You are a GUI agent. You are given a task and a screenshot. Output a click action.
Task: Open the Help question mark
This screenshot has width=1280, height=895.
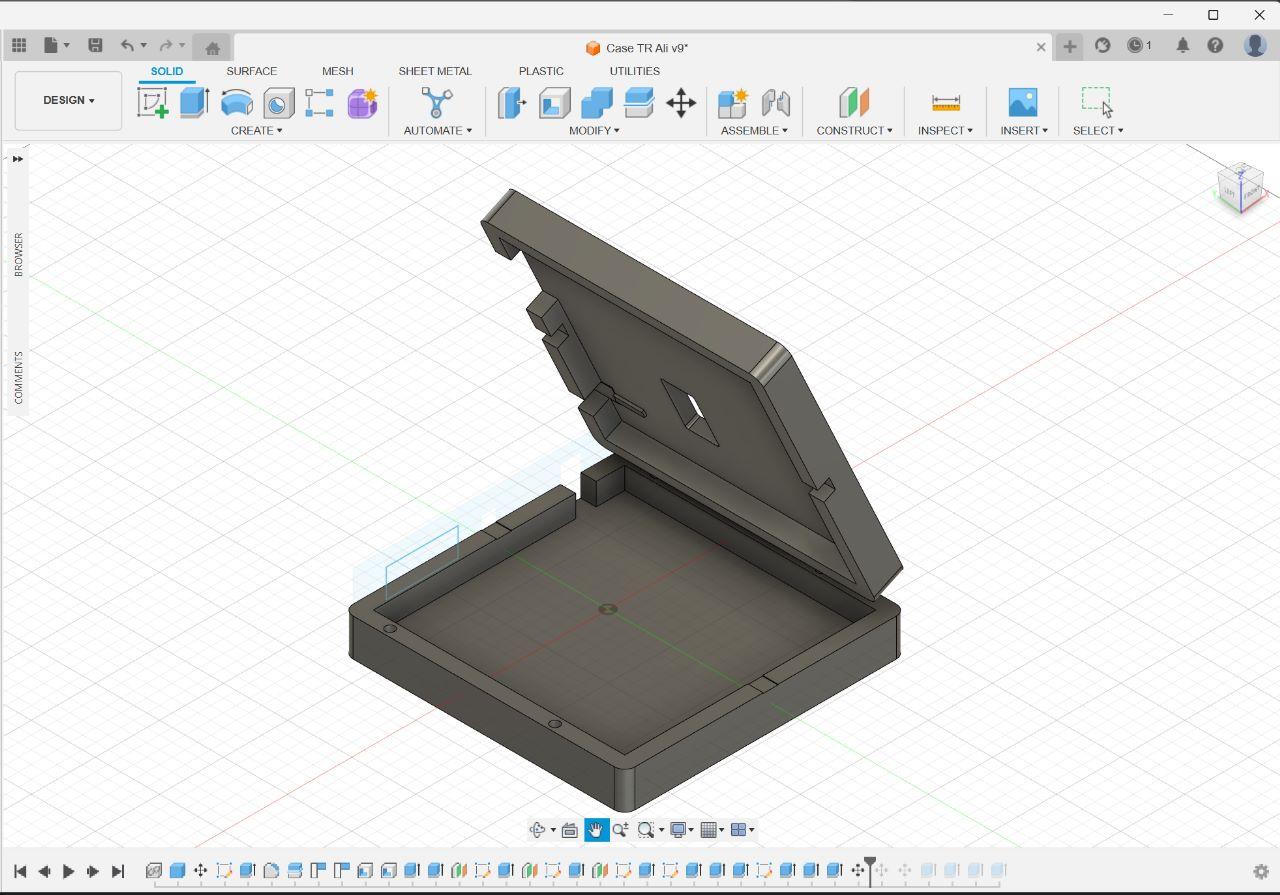pos(1215,45)
